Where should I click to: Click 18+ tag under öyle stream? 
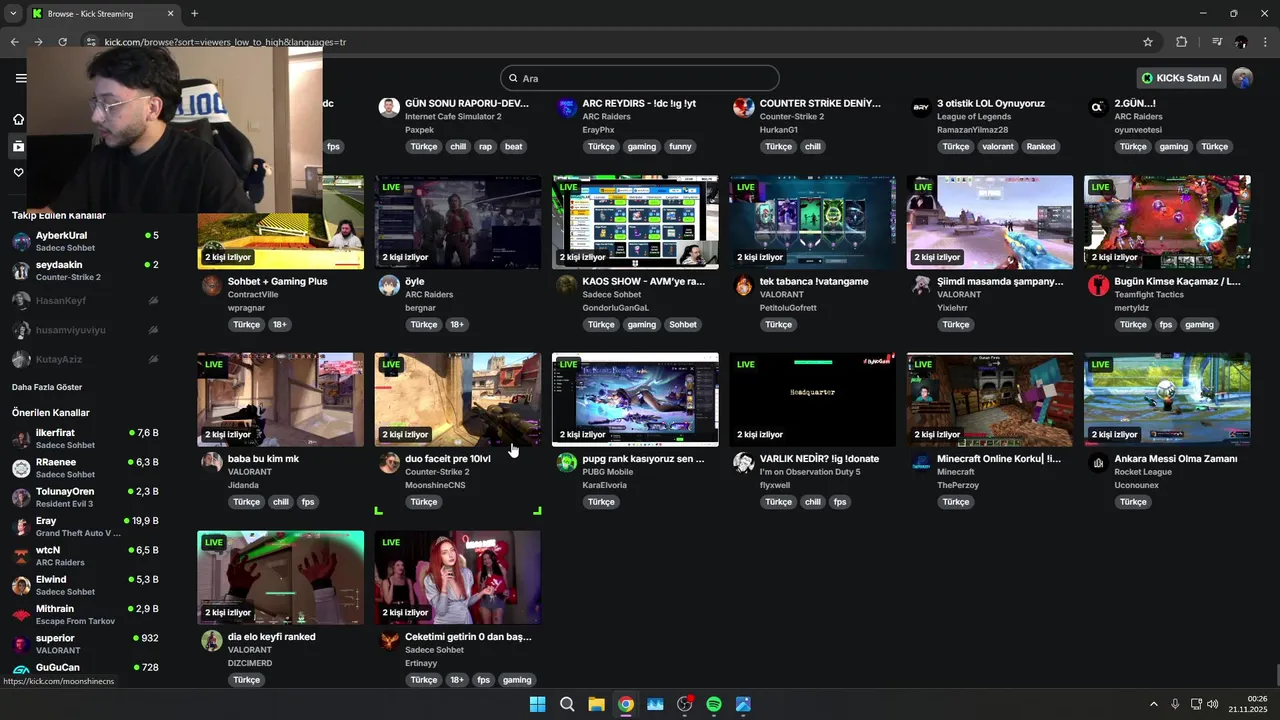[457, 324]
